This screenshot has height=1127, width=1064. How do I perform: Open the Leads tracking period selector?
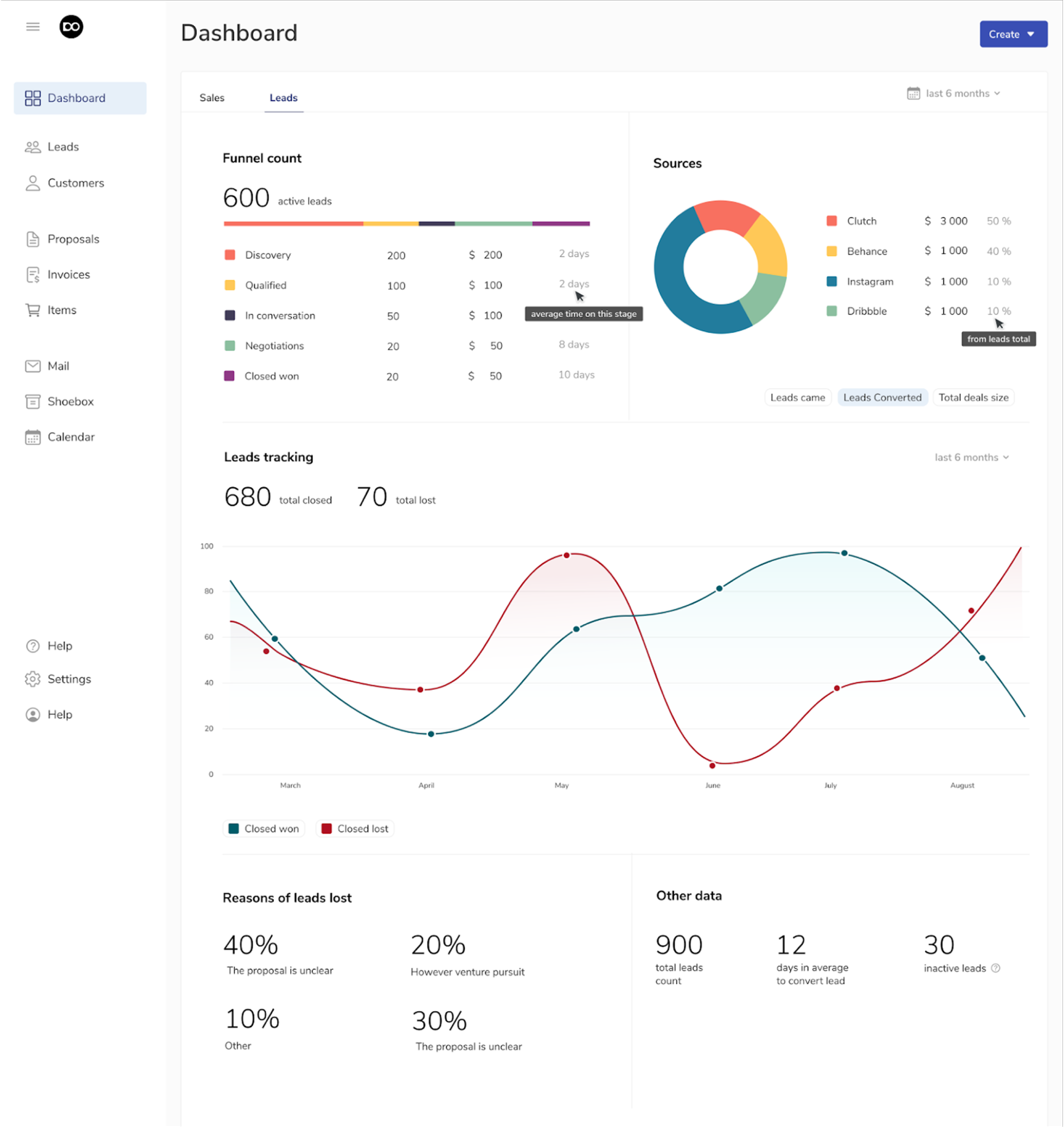click(971, 457)
